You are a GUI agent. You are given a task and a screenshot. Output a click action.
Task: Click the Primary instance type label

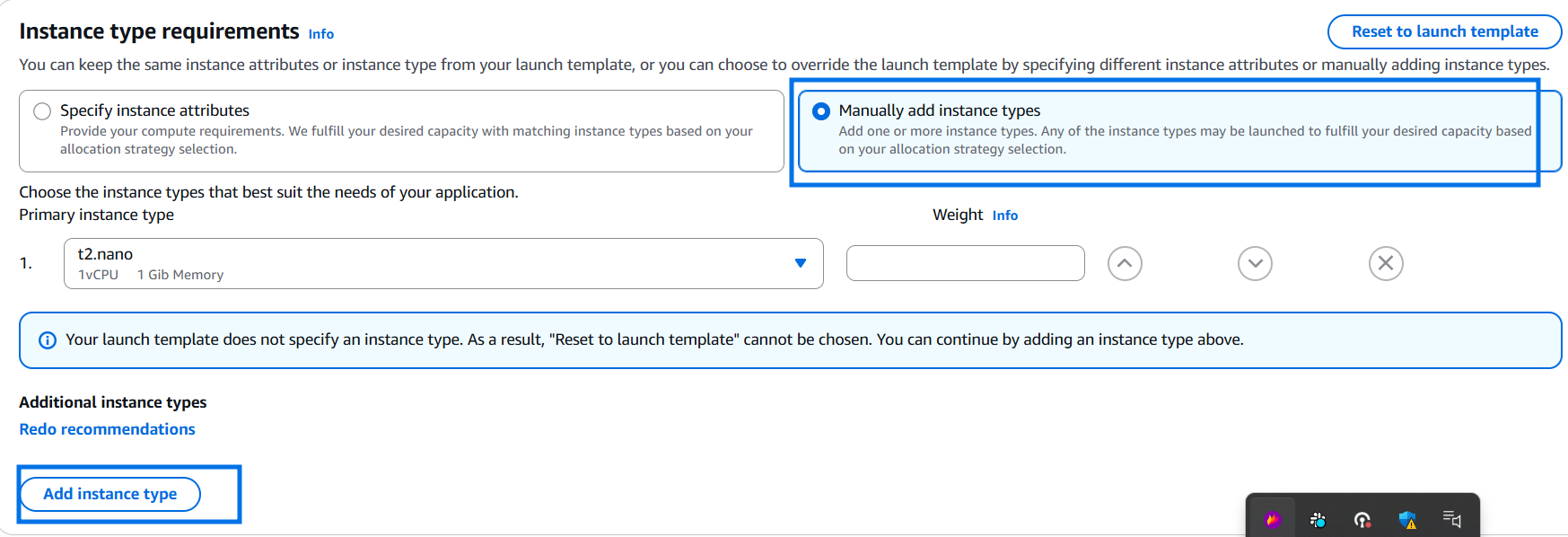(96, 215)
